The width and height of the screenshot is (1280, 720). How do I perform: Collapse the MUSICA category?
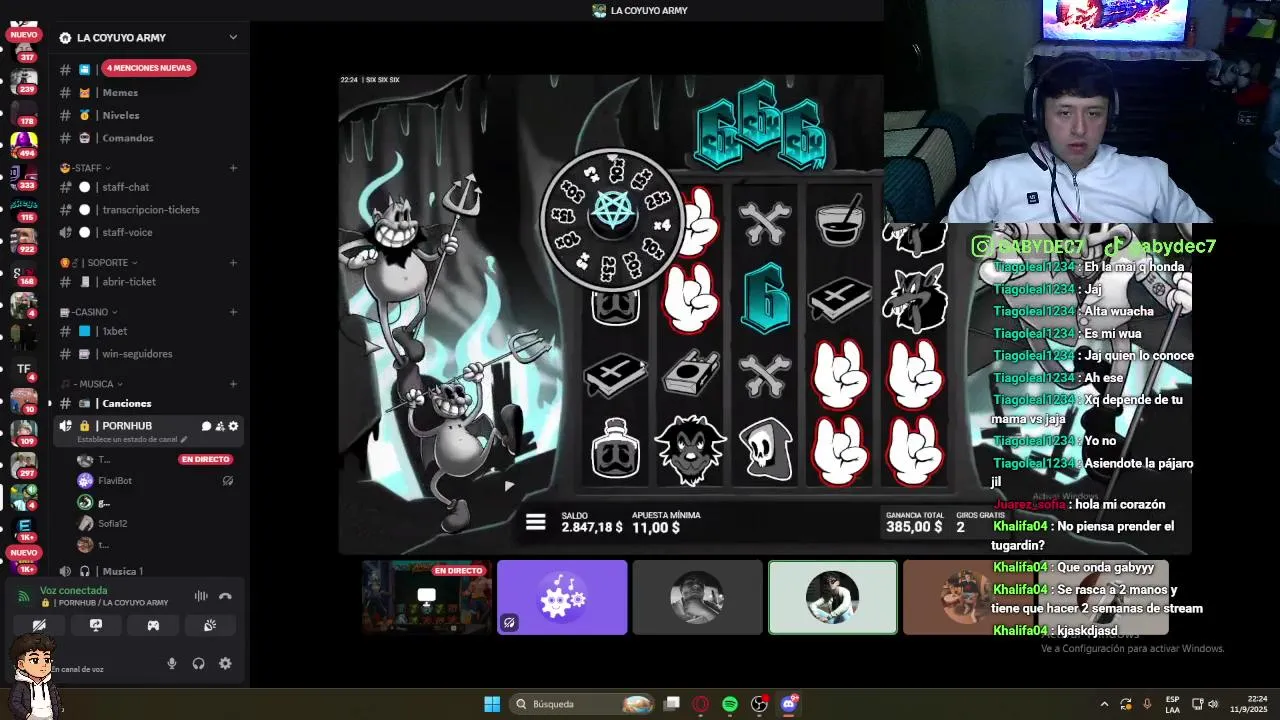click(92, 384)
